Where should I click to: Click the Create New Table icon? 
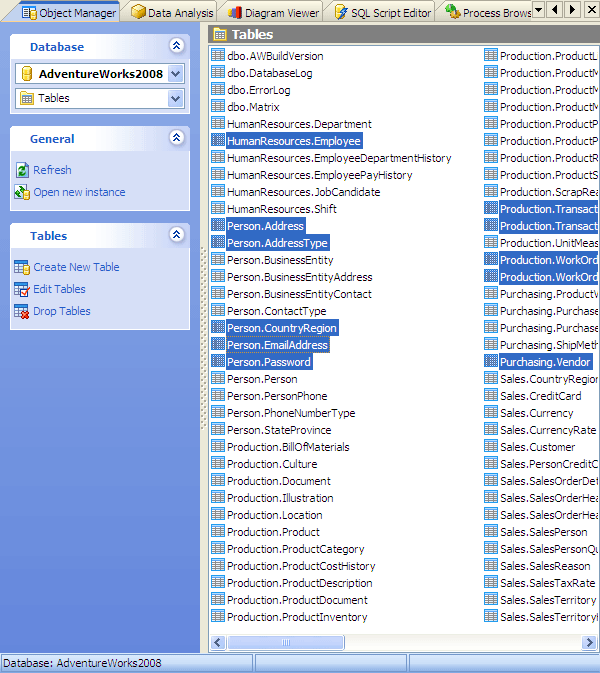pyautogui.click(x=21, y=267)
